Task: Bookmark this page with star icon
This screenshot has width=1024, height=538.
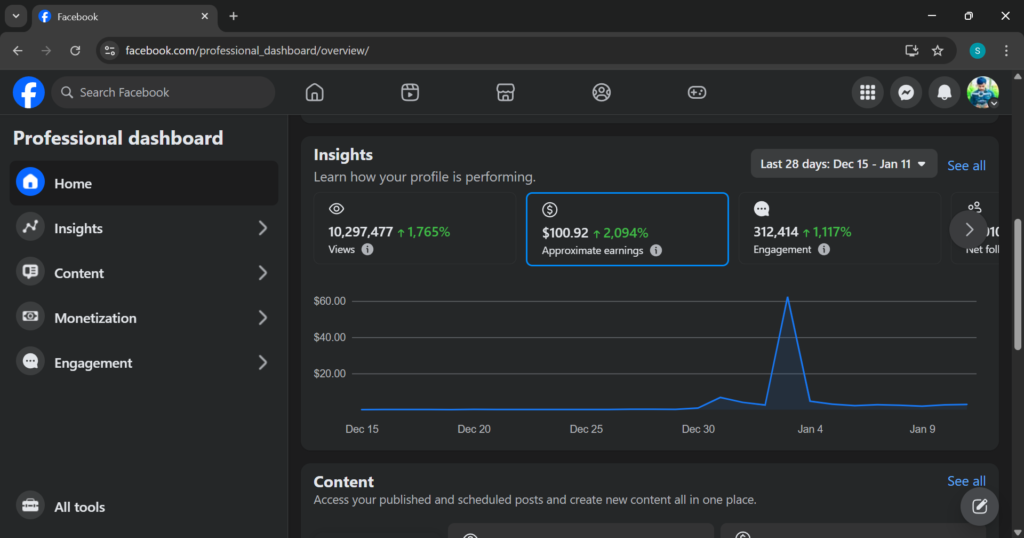Action: (938, 50)
